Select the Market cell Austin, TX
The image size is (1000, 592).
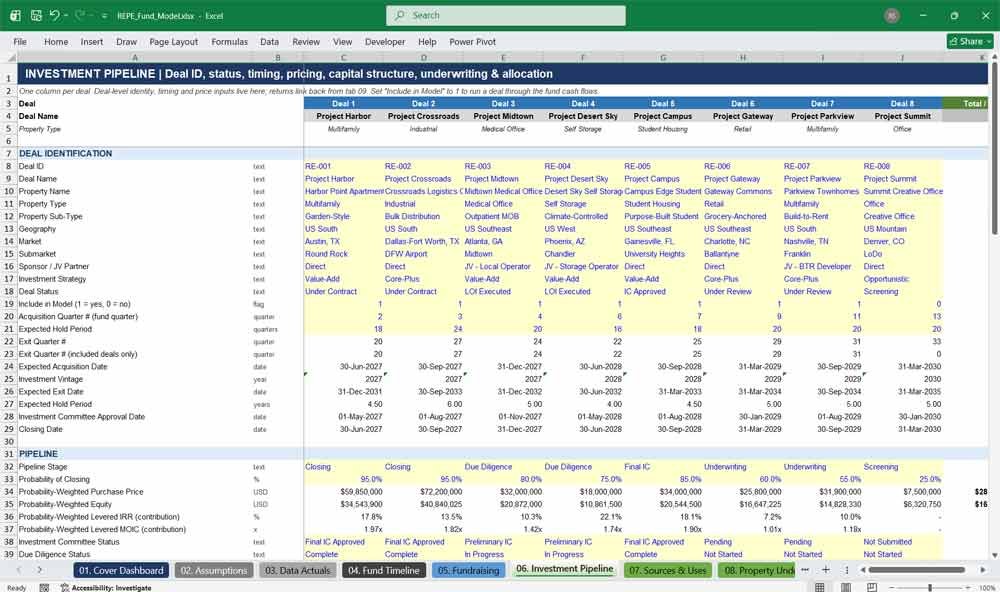pos(343,241)
